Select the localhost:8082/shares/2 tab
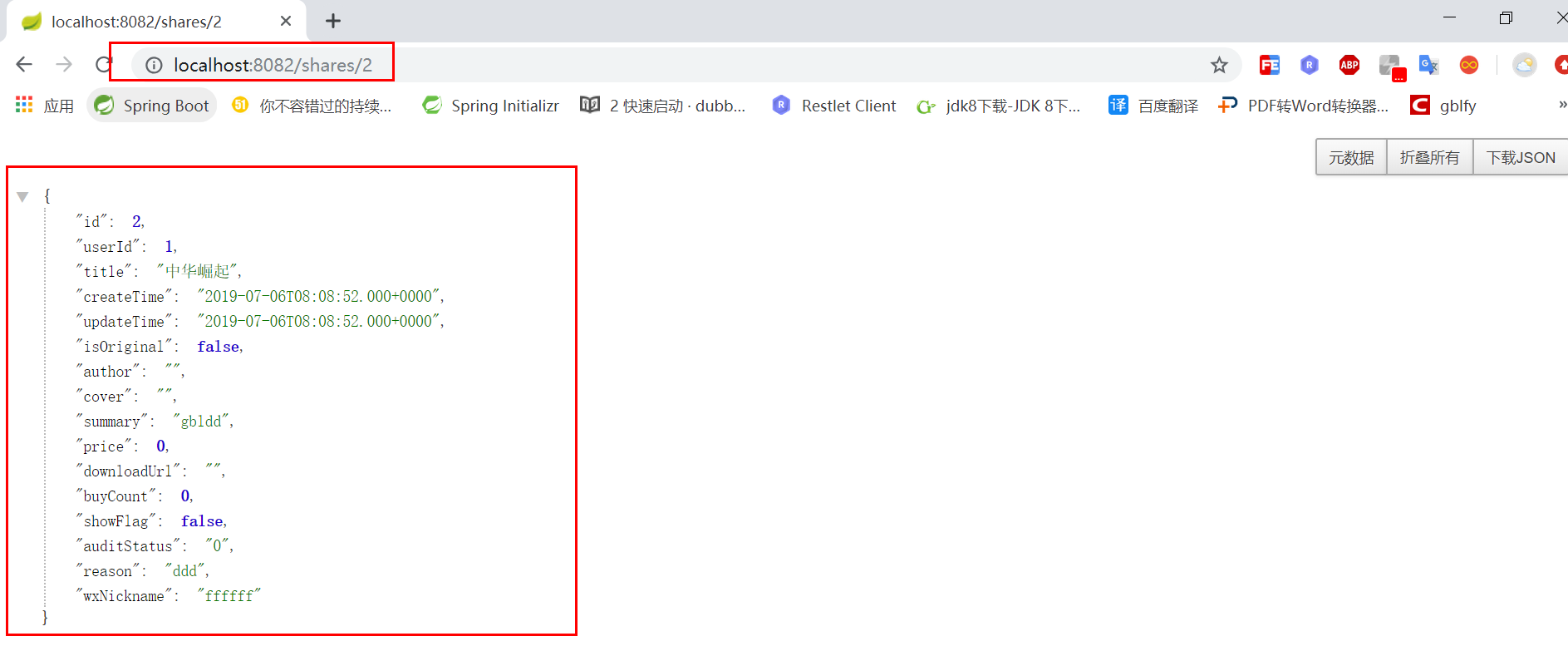1568x651 pixels. click(x=156, y=22)
